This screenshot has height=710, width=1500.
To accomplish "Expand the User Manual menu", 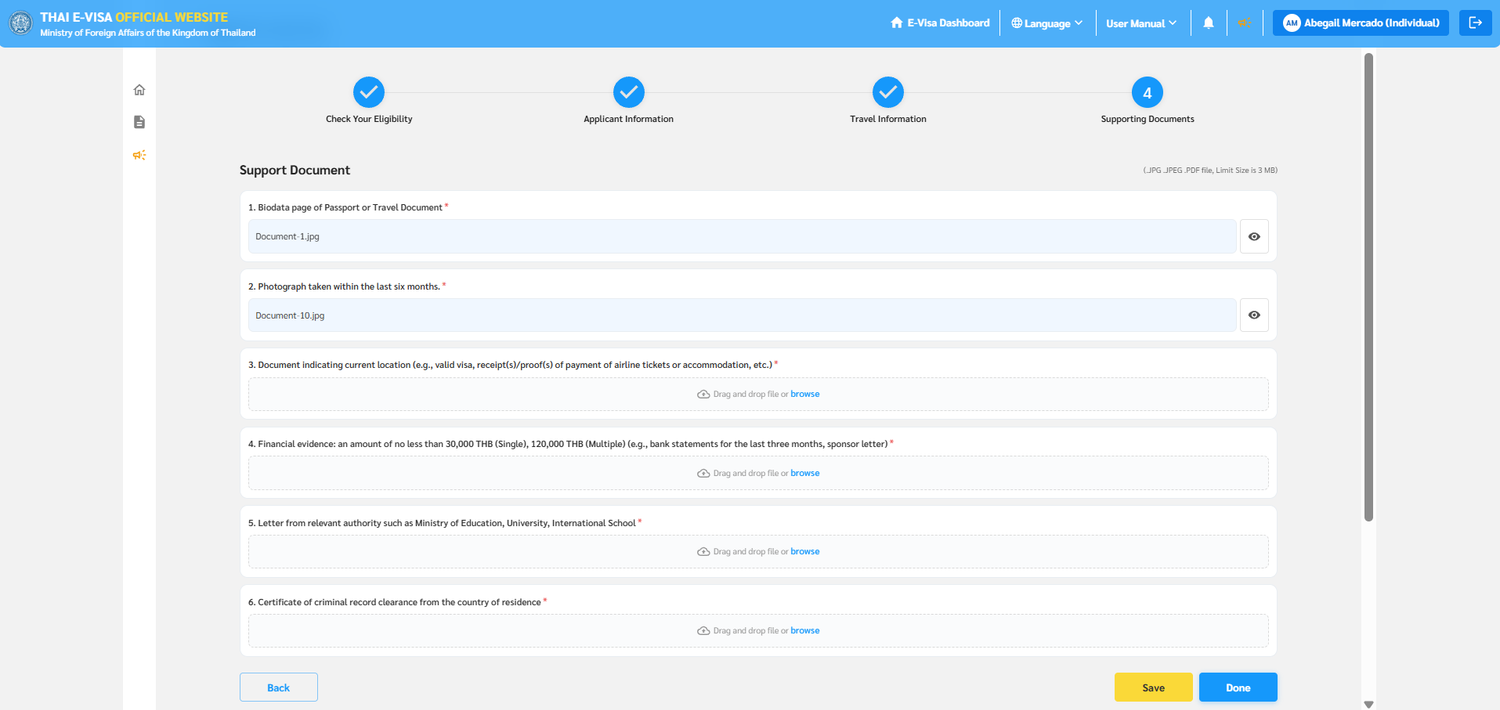I will [1141, 23].
